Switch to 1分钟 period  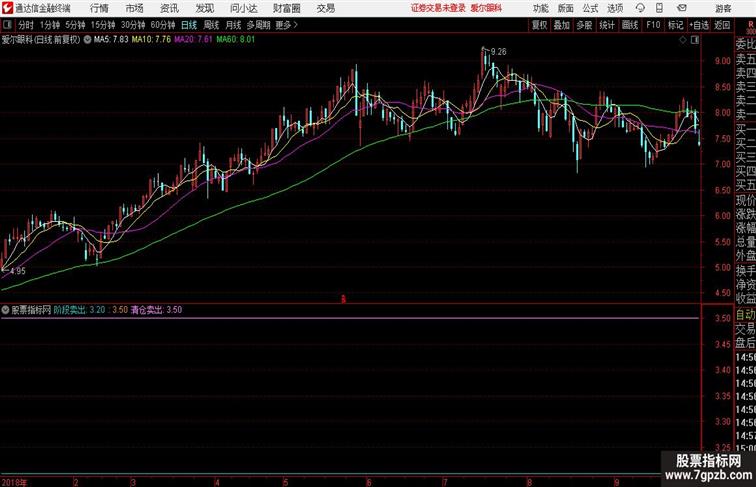pyautogui.click(x=50, y=25)
